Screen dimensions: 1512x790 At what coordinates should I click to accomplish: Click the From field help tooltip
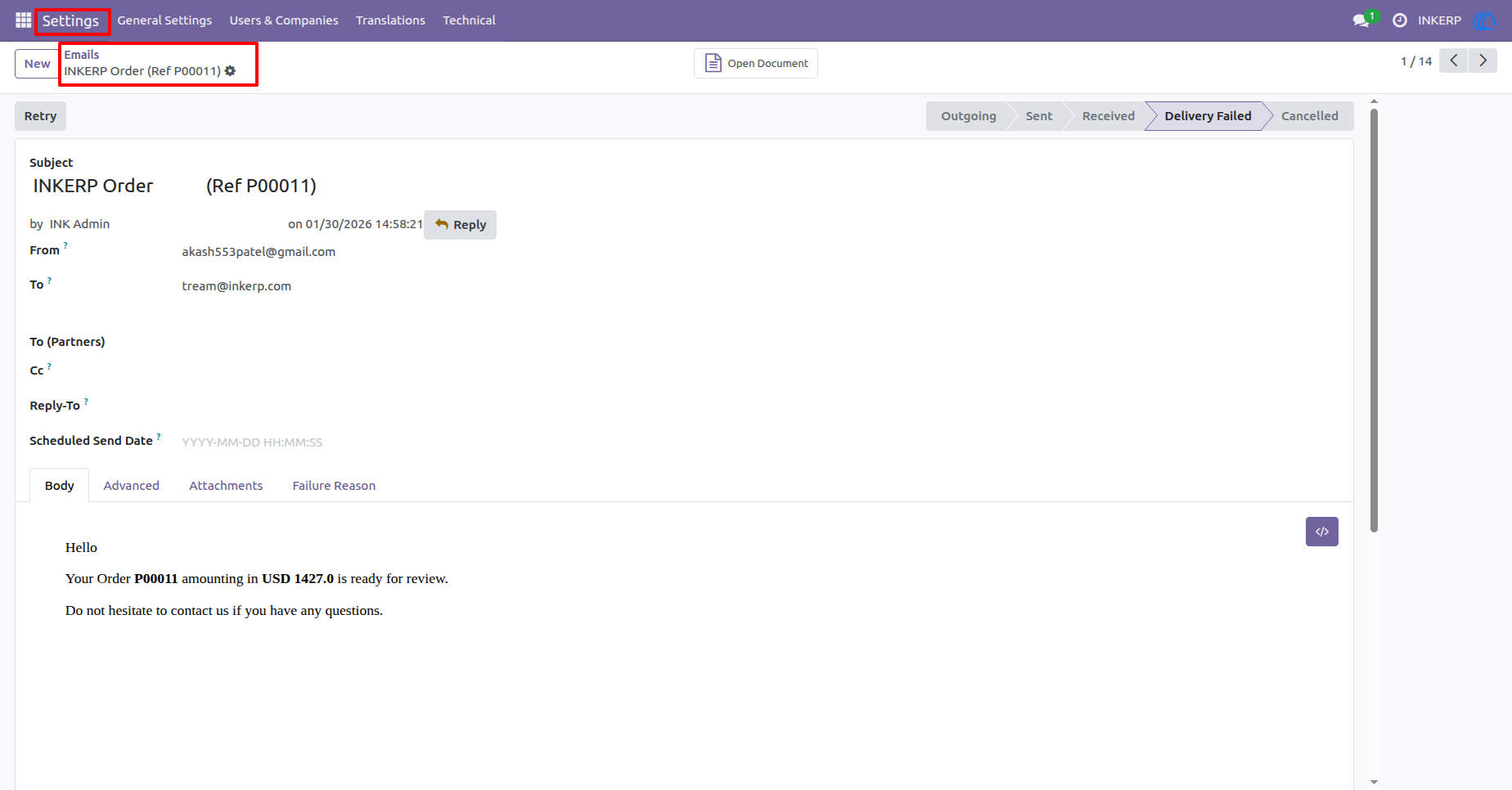[65, 245]
